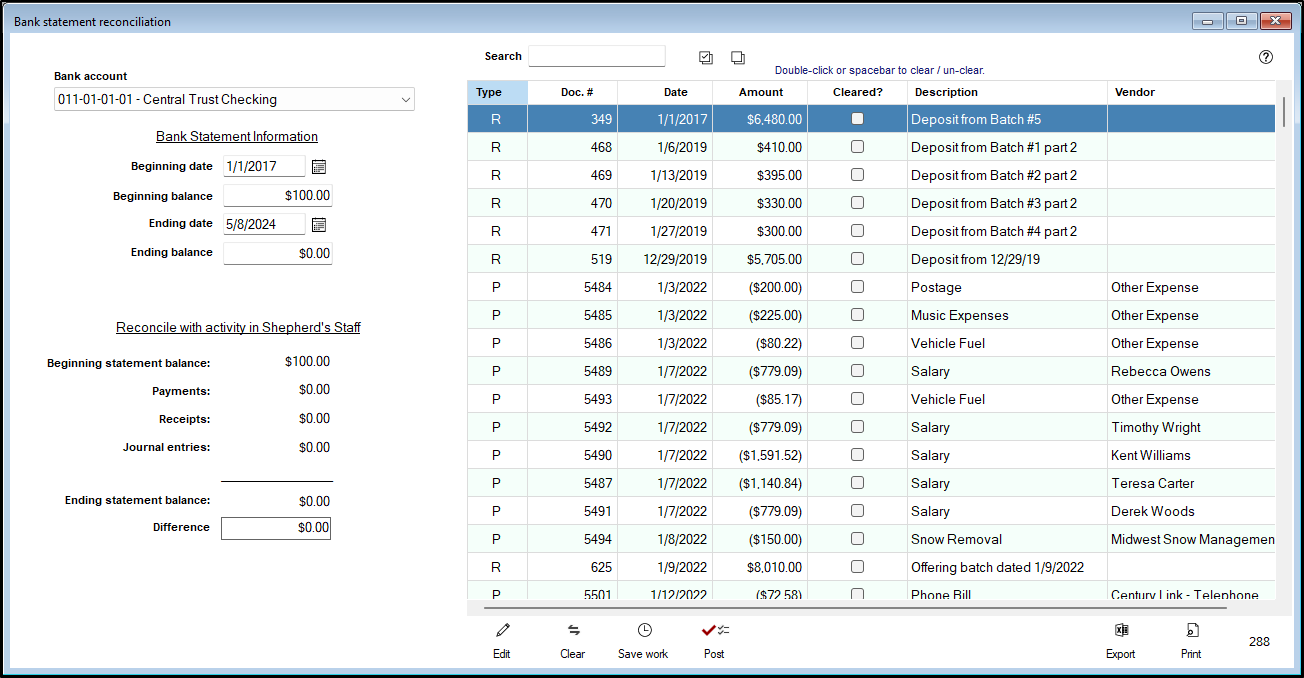The height and width of the screenshot is (678, 1304).
Task: Open the Beginning date calendar picker
Action: (x=319, y=167)
